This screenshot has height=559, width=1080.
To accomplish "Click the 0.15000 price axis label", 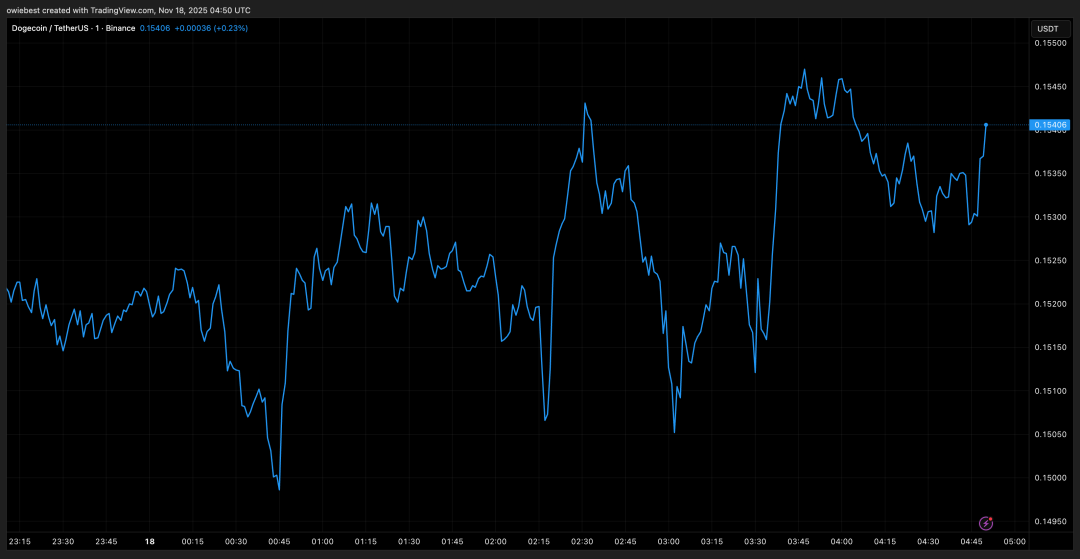I will coord(1050,478).
